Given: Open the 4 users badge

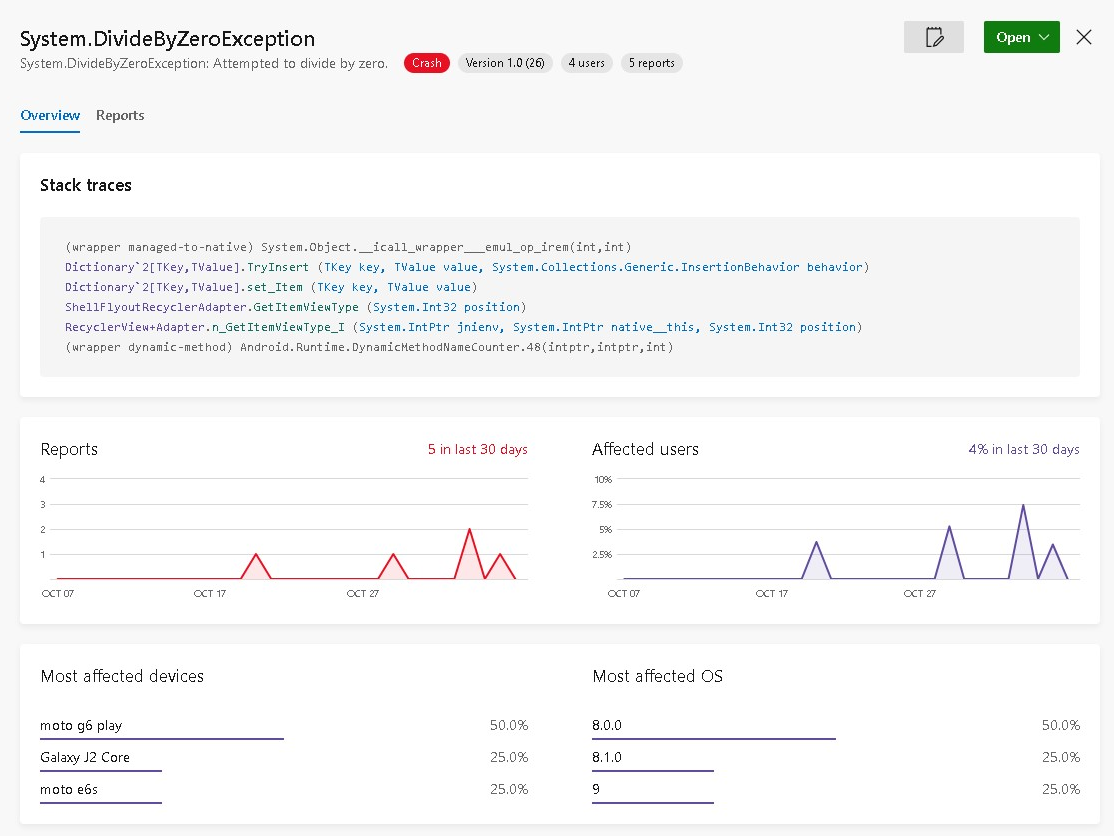Looking at the screenshot, I should [586, 62].
